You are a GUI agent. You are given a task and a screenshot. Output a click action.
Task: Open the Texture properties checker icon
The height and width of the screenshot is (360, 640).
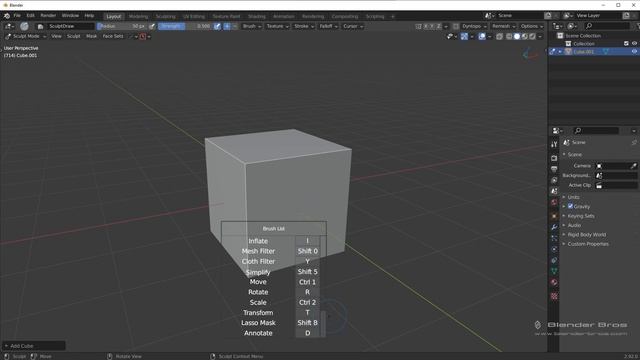(x=554, y=296)
